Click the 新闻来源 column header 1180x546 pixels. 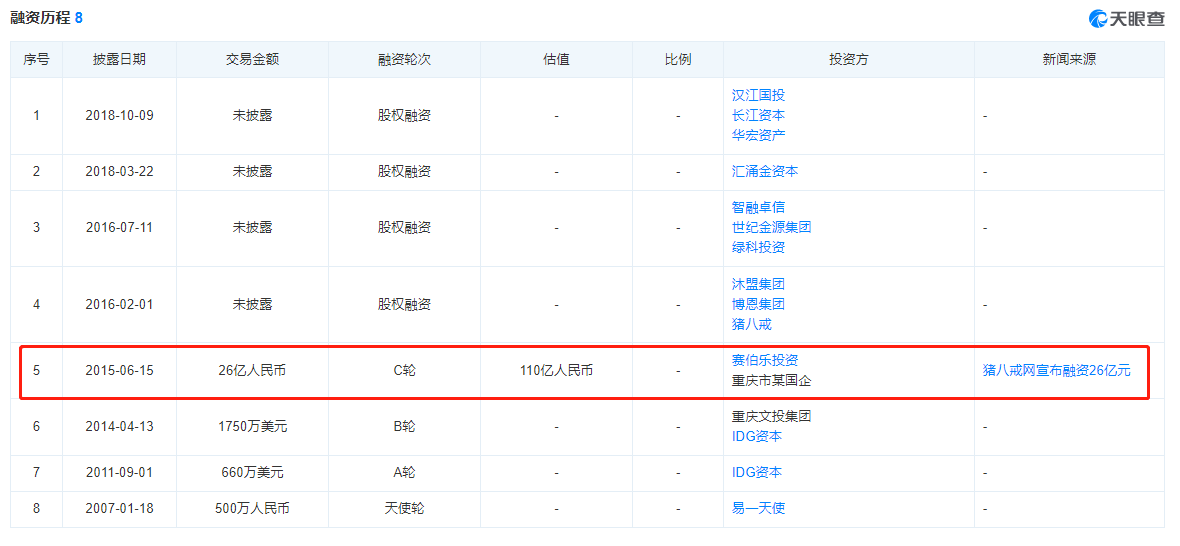(x=1069, y=60)
